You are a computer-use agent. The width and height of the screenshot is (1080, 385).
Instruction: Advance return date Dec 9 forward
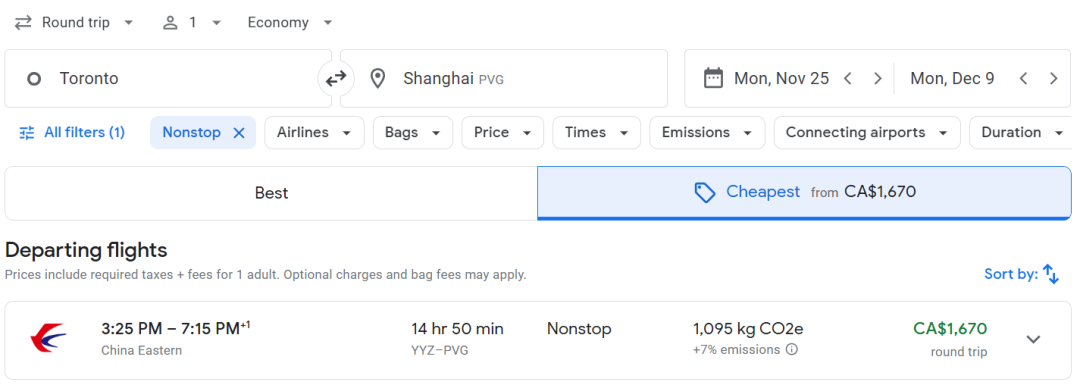(1053, 79)
